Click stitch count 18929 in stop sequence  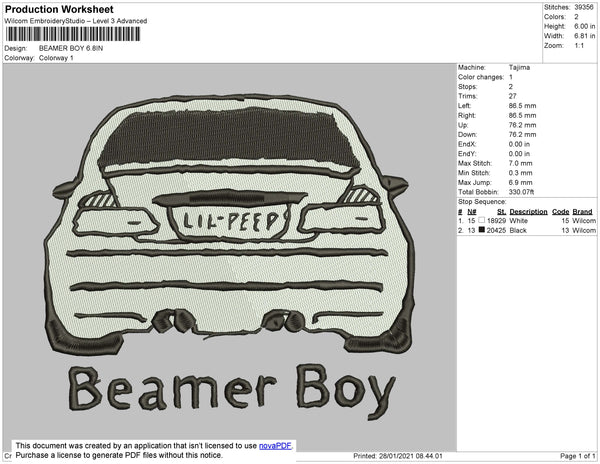click(496, 221)
